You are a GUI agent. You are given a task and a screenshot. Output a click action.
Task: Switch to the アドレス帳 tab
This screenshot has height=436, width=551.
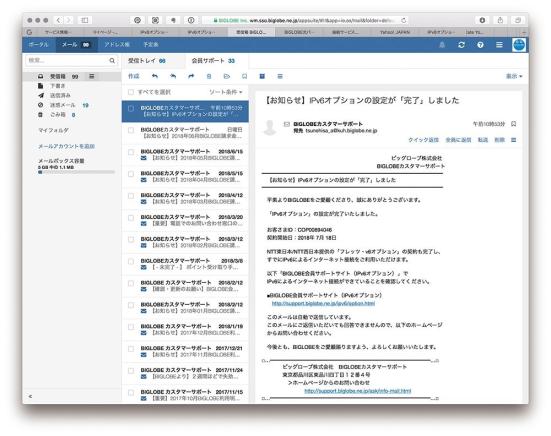point(117,45)
